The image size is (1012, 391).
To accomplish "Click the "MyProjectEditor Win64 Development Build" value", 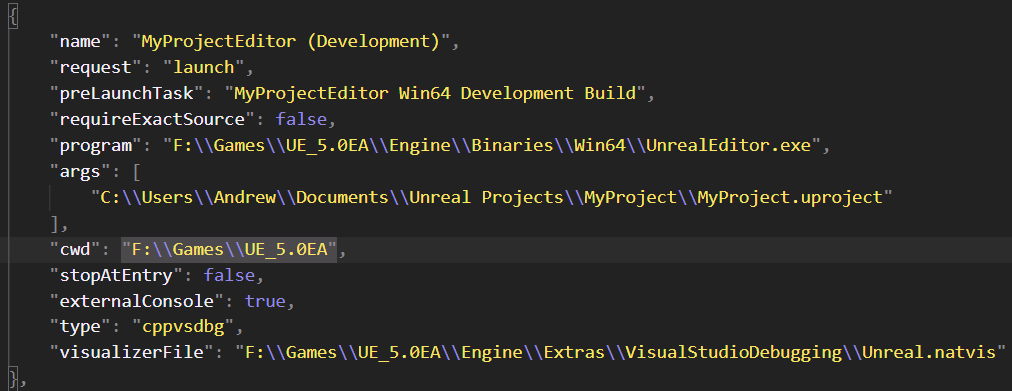I will 436,94.
